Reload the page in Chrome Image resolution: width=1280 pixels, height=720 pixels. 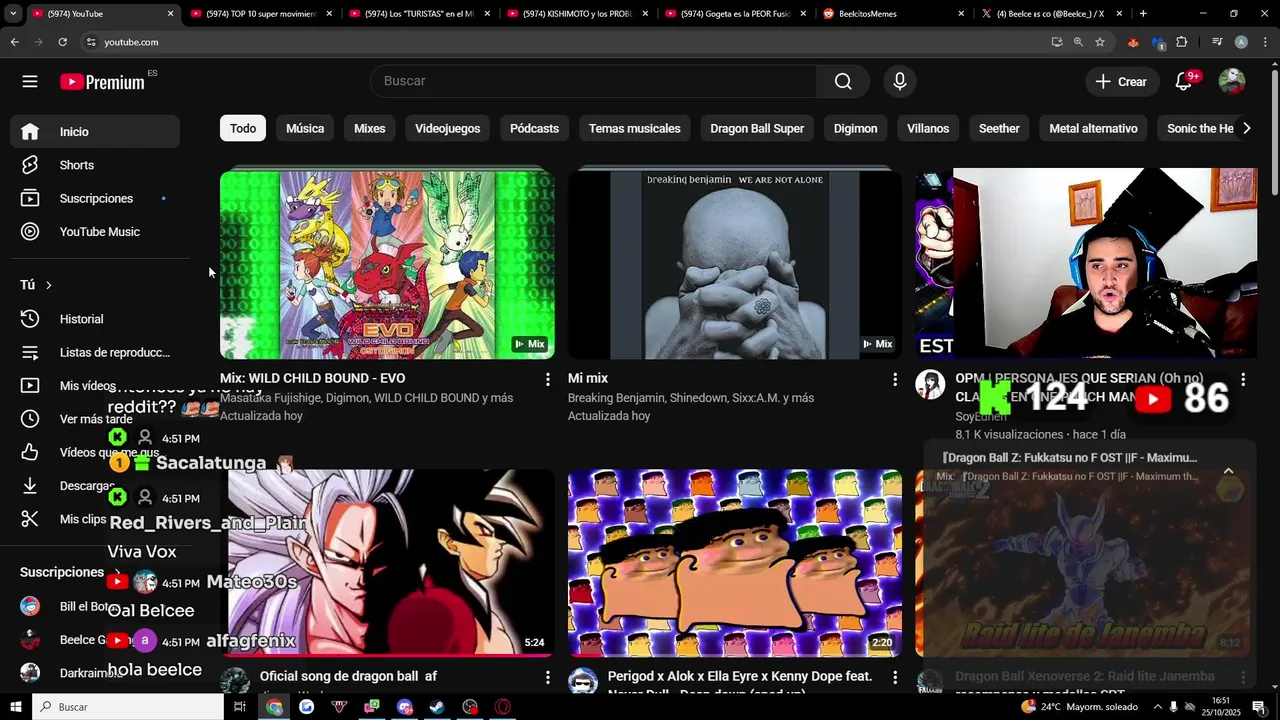(x=62, y=42)
